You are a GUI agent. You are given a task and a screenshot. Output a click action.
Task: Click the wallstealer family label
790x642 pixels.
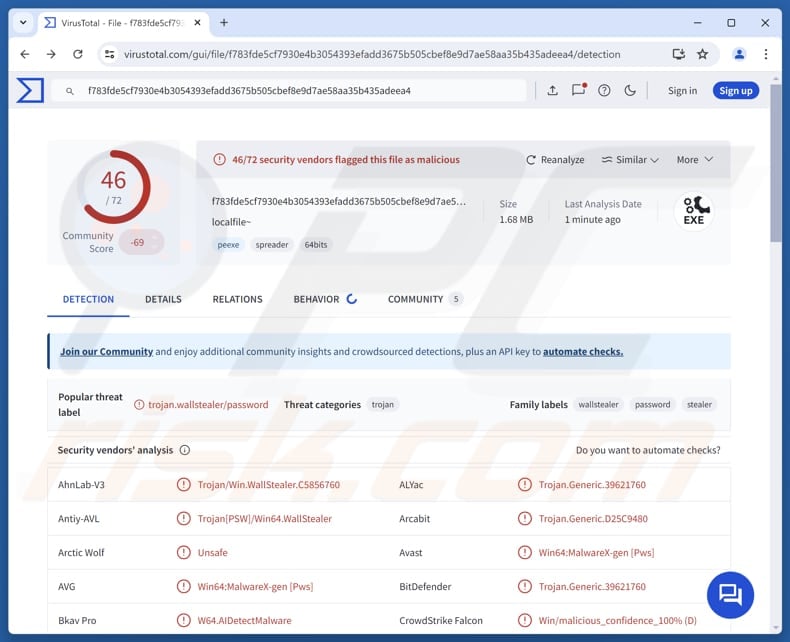click(x=598, y=405)
